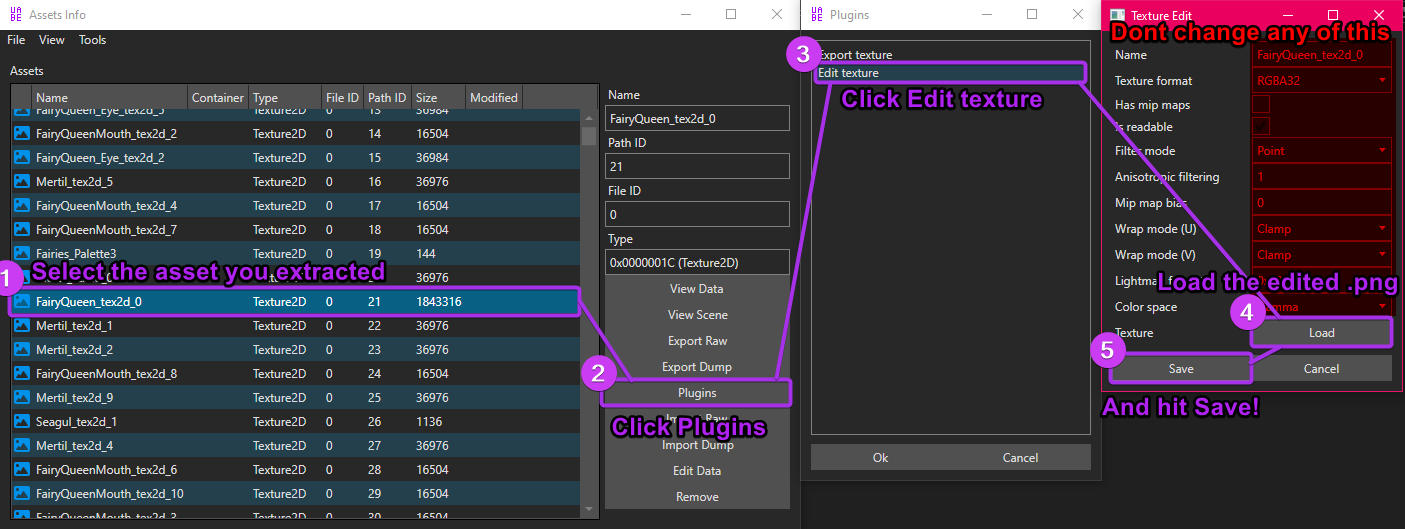Screen dimensions: 1405x529
Task: Click the Anisotropic filtering field
Action: [x=1322, y=177]
